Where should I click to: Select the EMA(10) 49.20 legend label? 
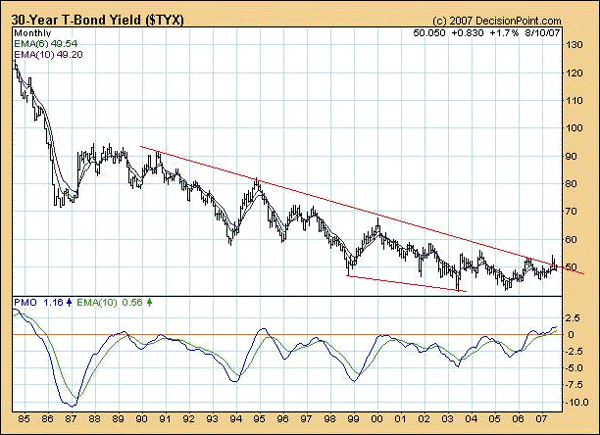coord(48,55)
